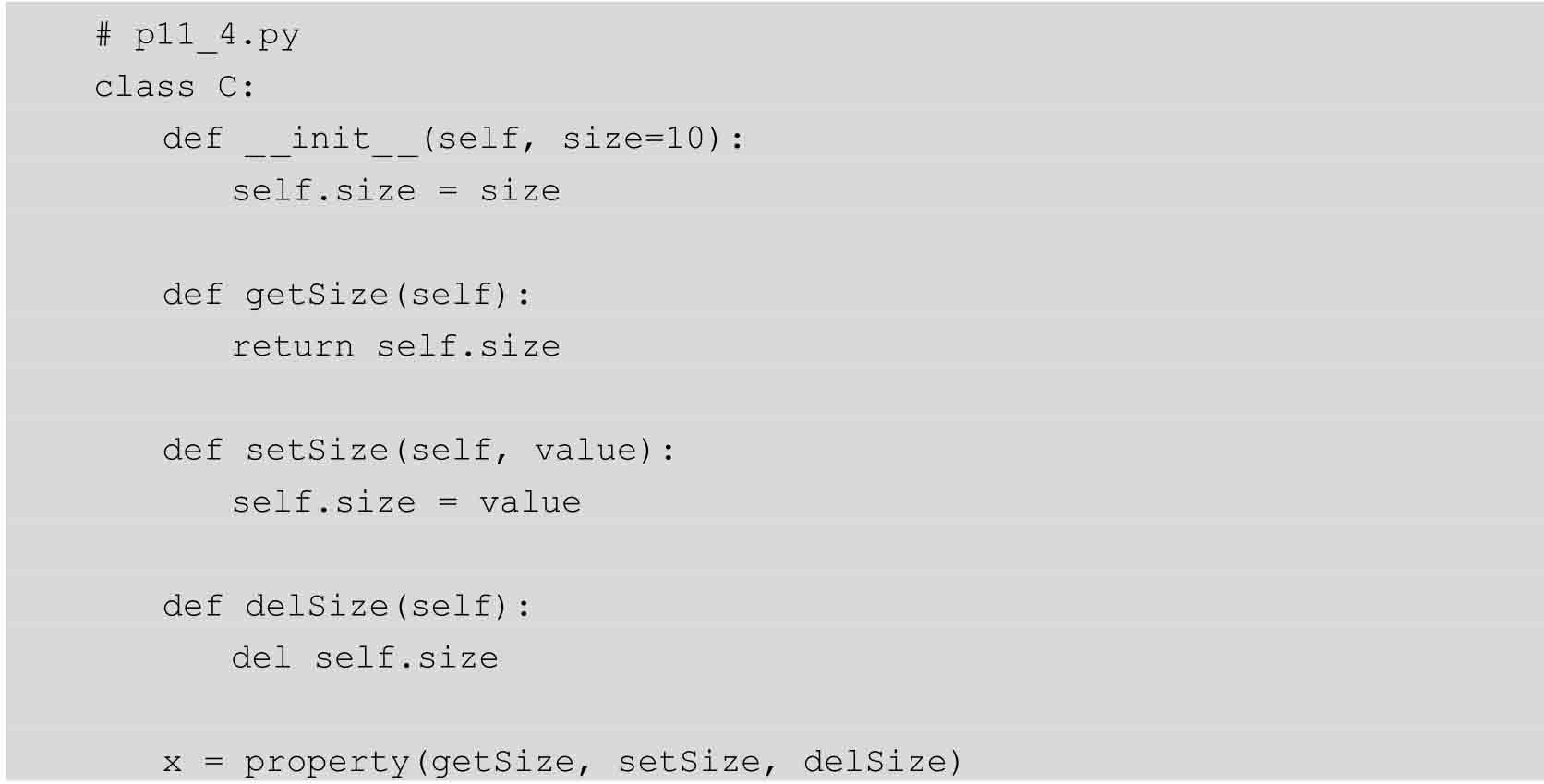The width and height of the screenshot is (1544, 784).
Task: Click the '__init__' method name
Action: pos(331,139)
